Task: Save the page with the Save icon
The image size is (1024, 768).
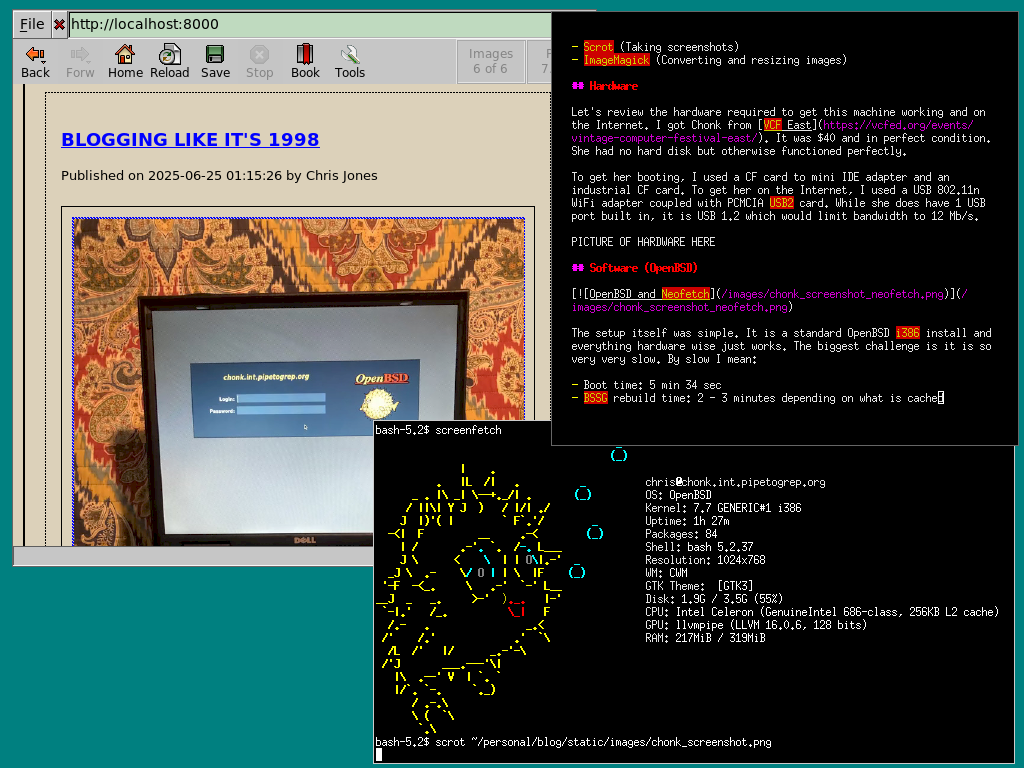Action: coord(215,62)
